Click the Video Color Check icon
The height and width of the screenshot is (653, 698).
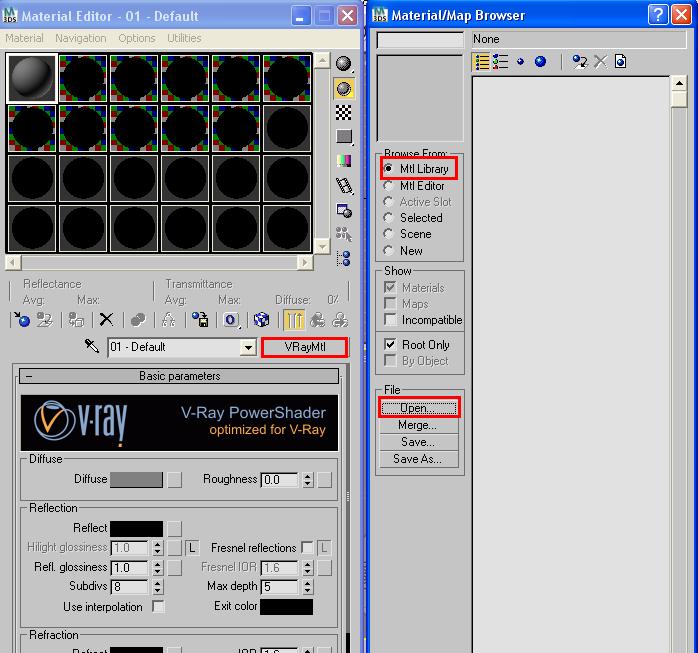point(344,161)
